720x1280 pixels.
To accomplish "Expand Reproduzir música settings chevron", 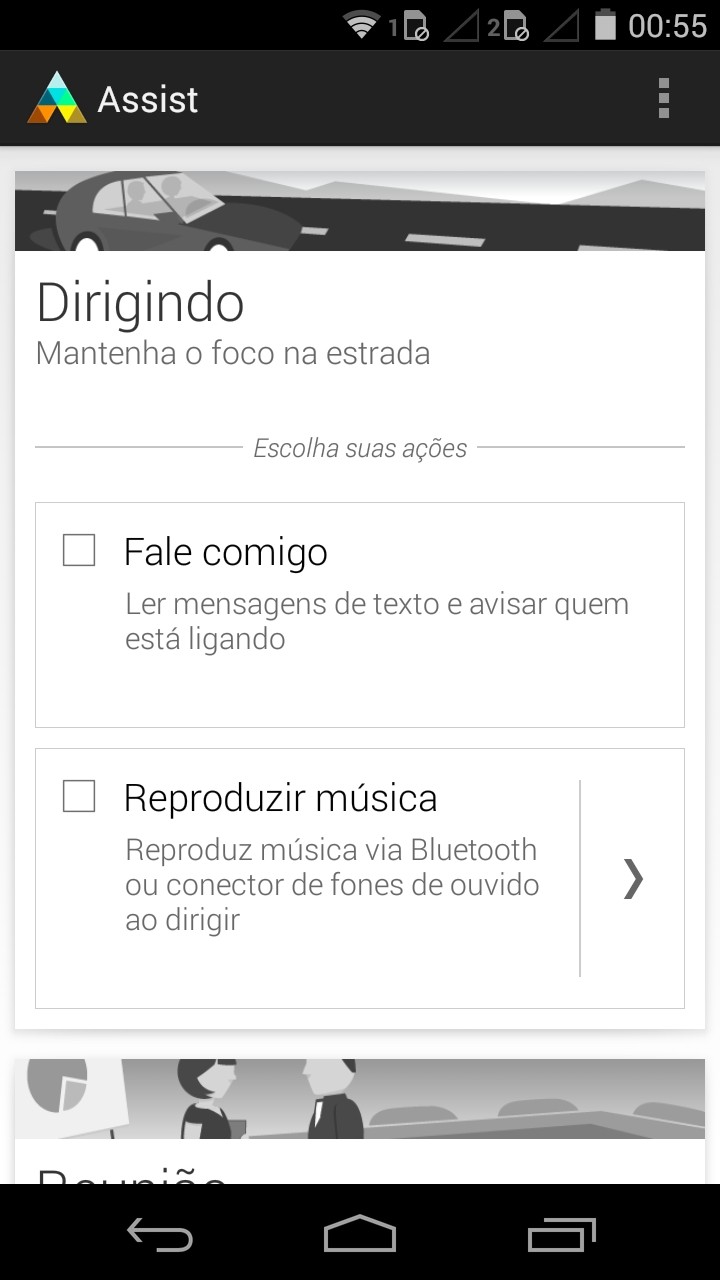I will pos(633,878).
